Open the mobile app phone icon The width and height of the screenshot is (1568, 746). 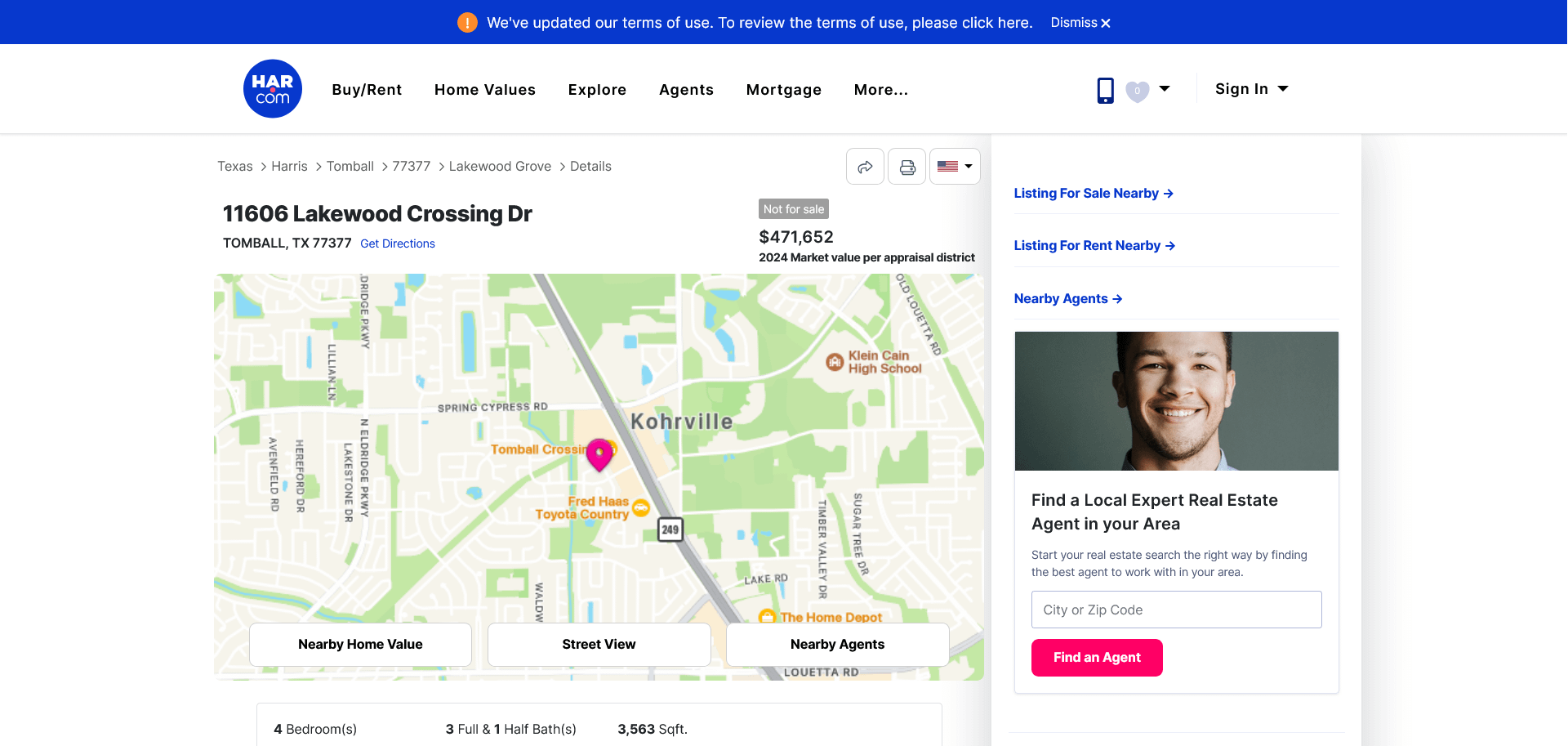click(x=1105, y=90)
